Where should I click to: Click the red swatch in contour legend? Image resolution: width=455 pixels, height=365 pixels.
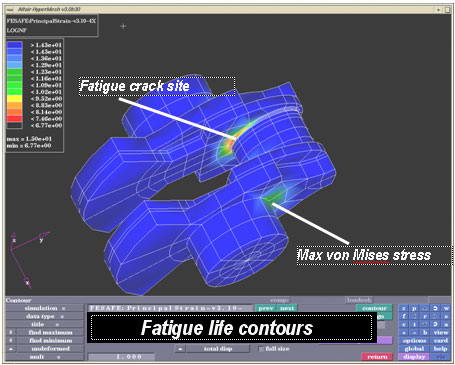tap(15, 118)
